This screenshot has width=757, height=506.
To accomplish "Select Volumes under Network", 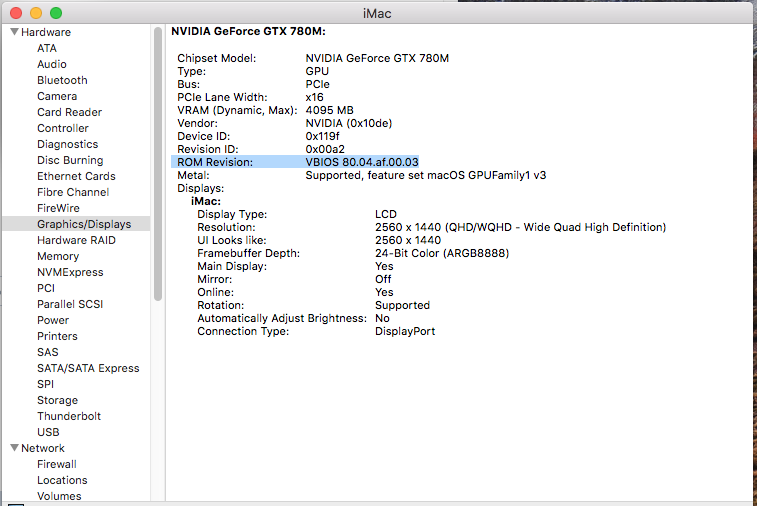I will [x=59, y=496].
